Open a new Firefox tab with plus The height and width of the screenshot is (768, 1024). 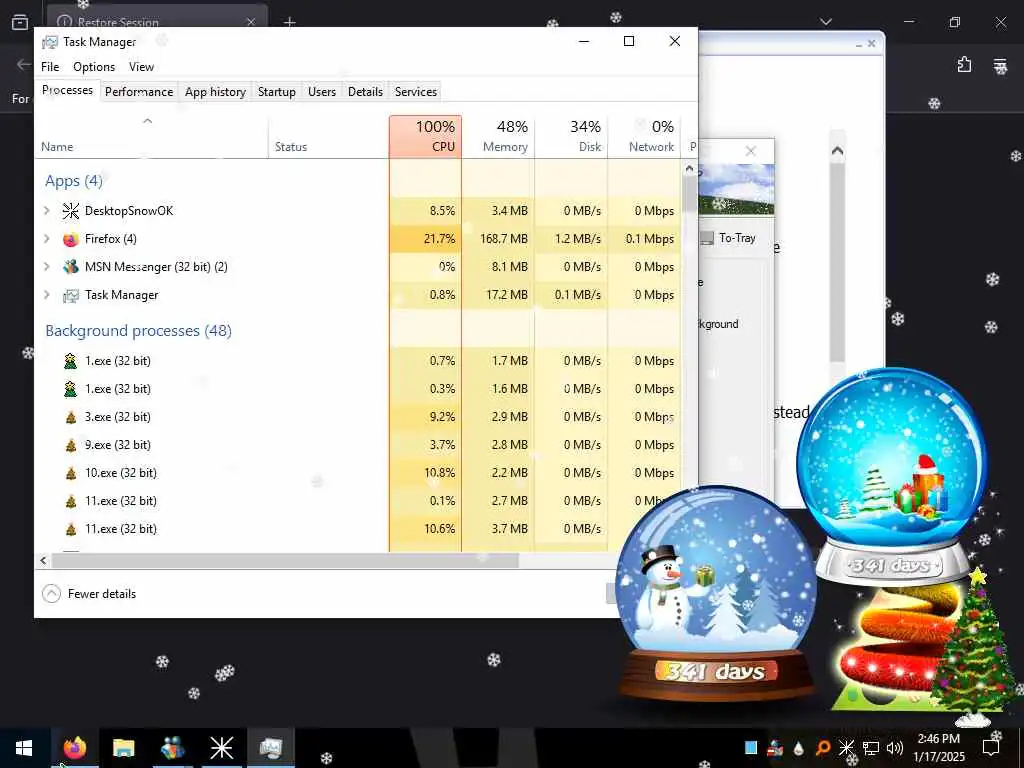coord(290,22)
